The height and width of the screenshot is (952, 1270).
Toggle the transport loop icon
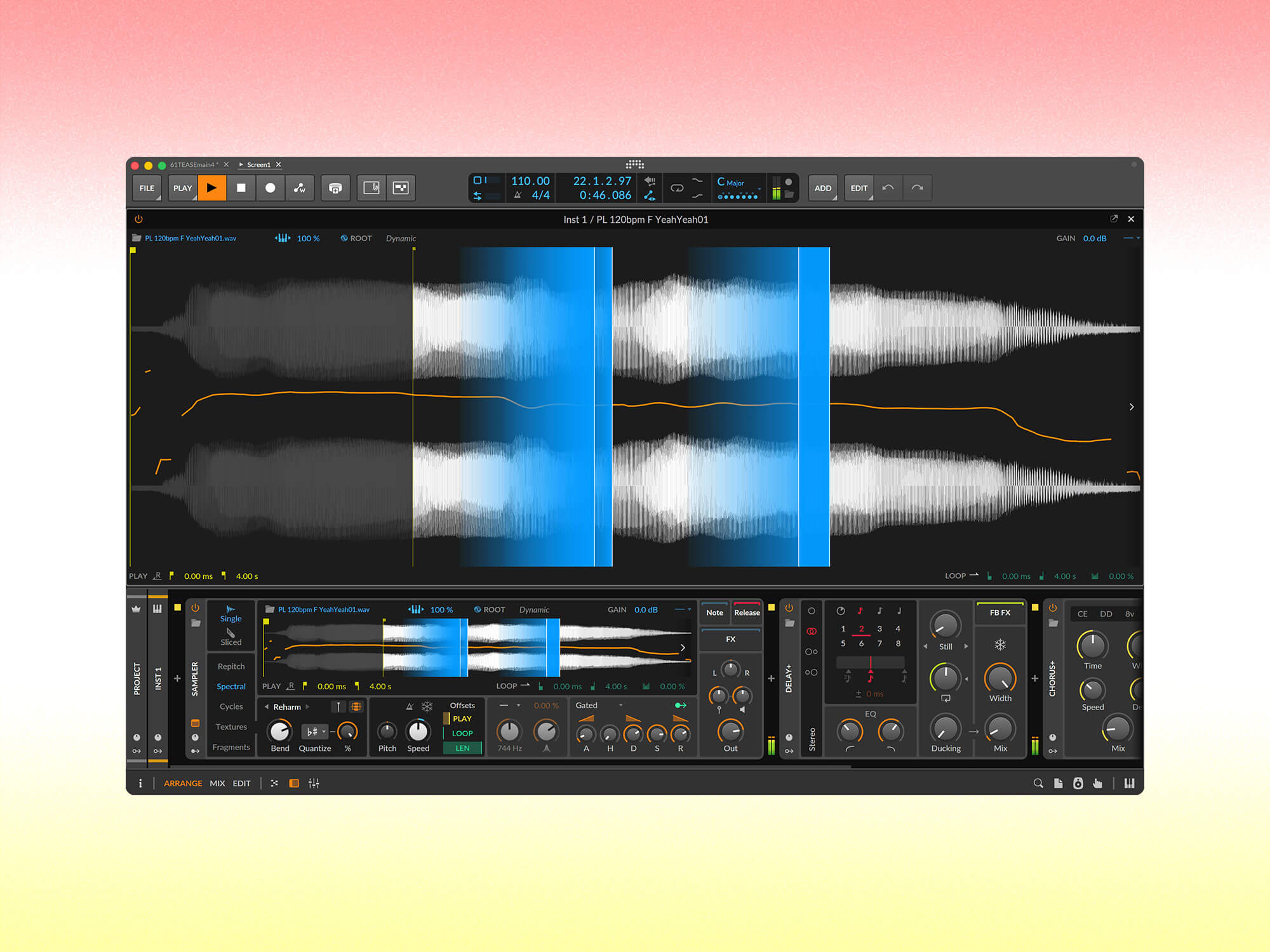click(x=677, y=188)
